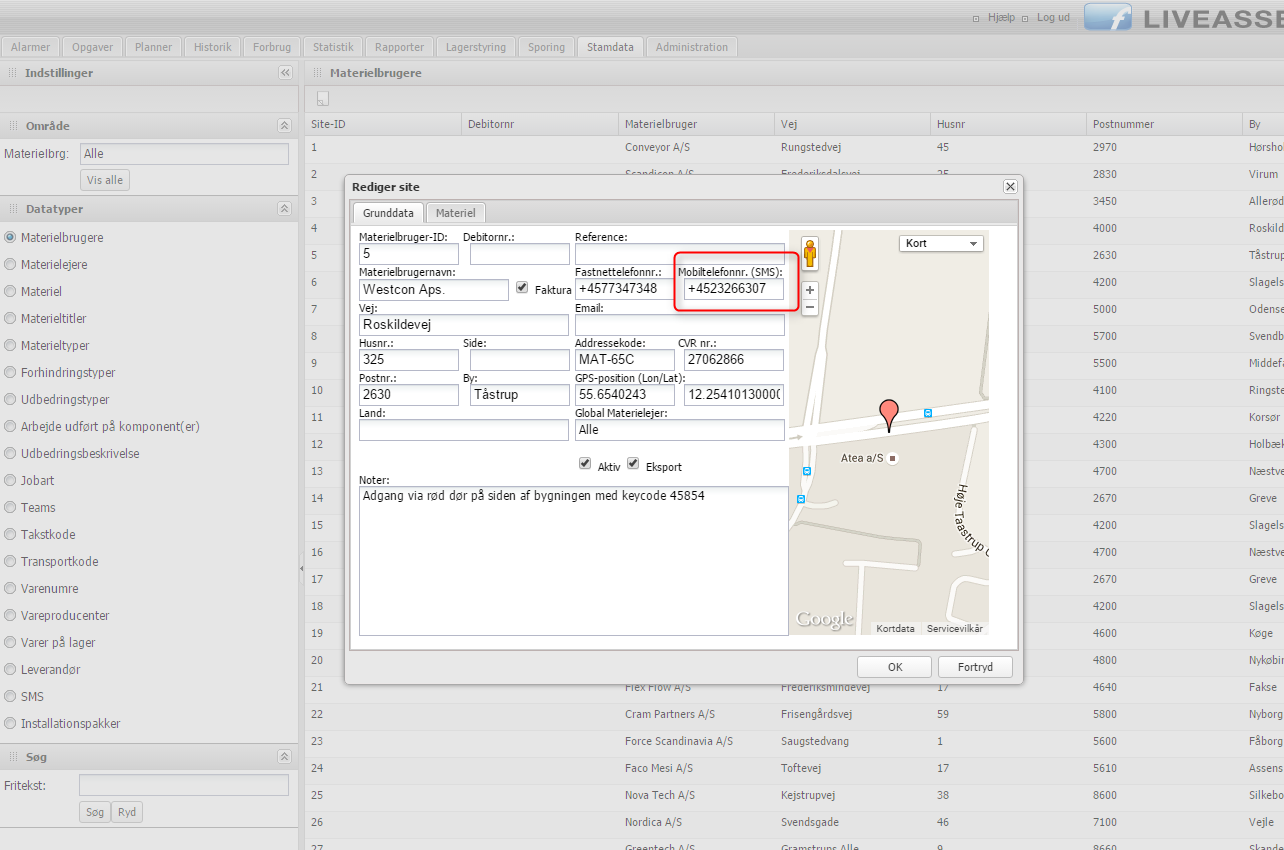1284x850 pixels.
Task: Click the new document icon in Materielbrugere toolbar
Action: coord(322,99)
